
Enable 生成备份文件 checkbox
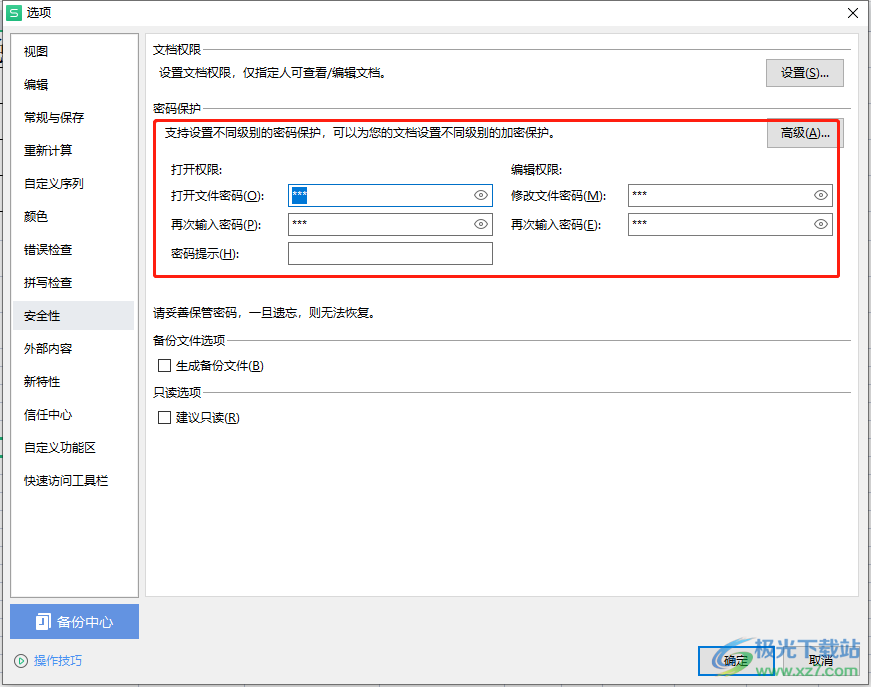click(164, 365)
